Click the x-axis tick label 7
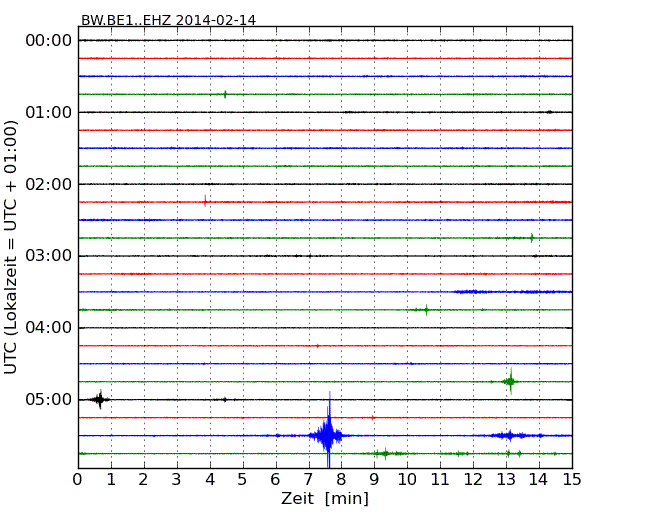Viewport: 650px width, 520px height. 308,480
